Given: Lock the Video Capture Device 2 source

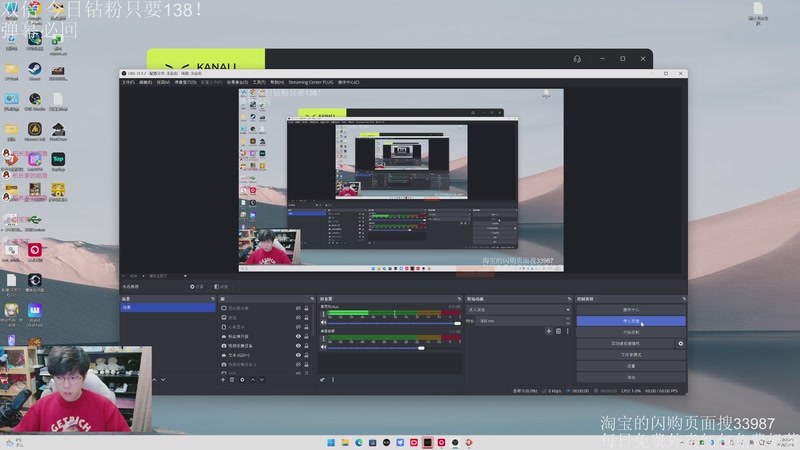Looking at the screenshot, I should pyautogui.click(x=307, y=364).
